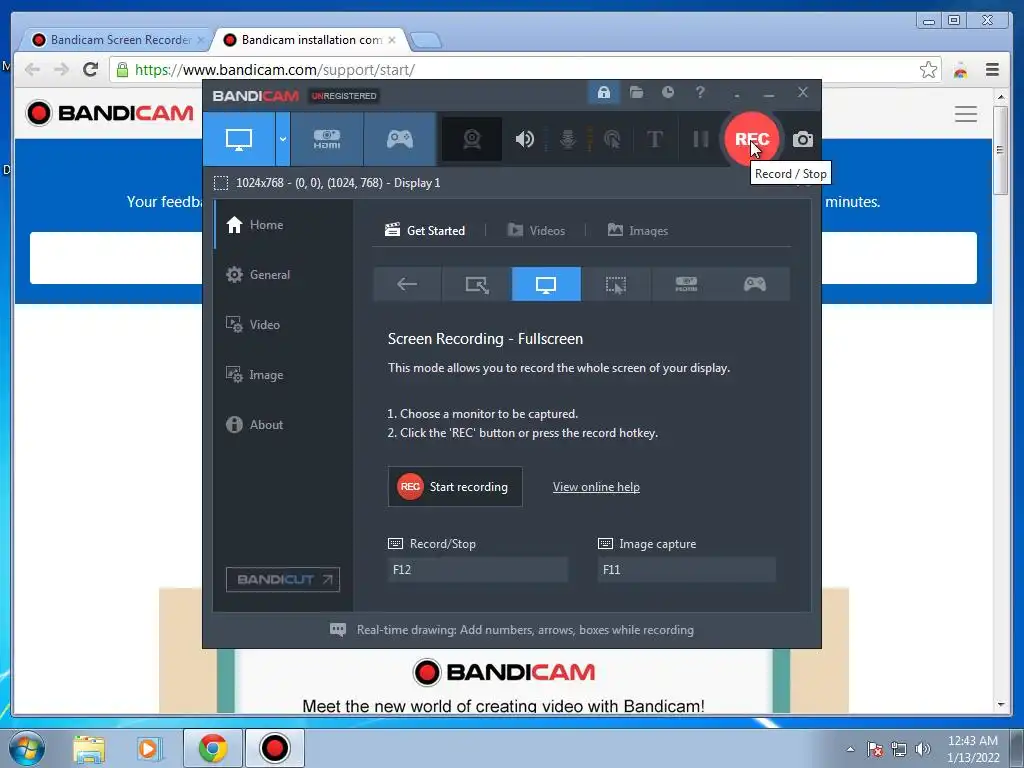Click the UNREGISTERED badge
This screenshot has width=1024, height=768.
pos(344,96)
